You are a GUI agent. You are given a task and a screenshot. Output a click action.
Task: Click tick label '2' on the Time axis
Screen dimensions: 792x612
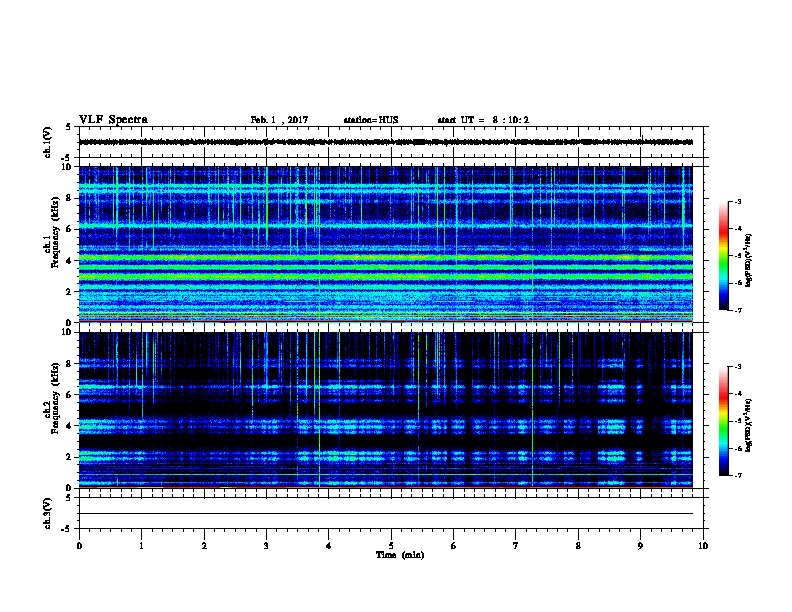[x=204, y=546]
